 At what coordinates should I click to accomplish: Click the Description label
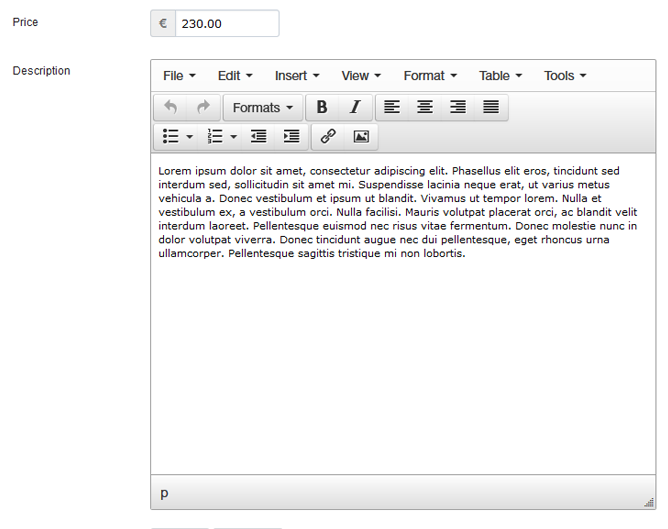[41, 71]
